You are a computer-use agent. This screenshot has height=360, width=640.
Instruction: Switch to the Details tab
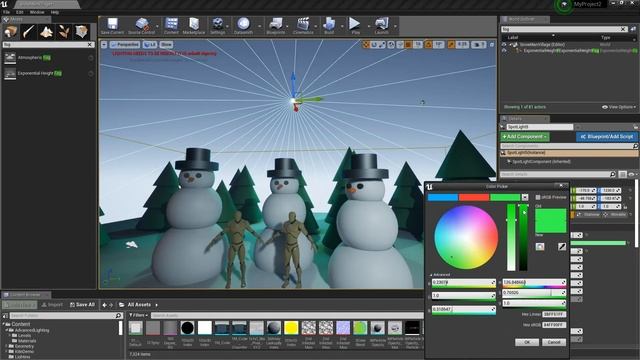pyautogui.click(x=524, y=119)
